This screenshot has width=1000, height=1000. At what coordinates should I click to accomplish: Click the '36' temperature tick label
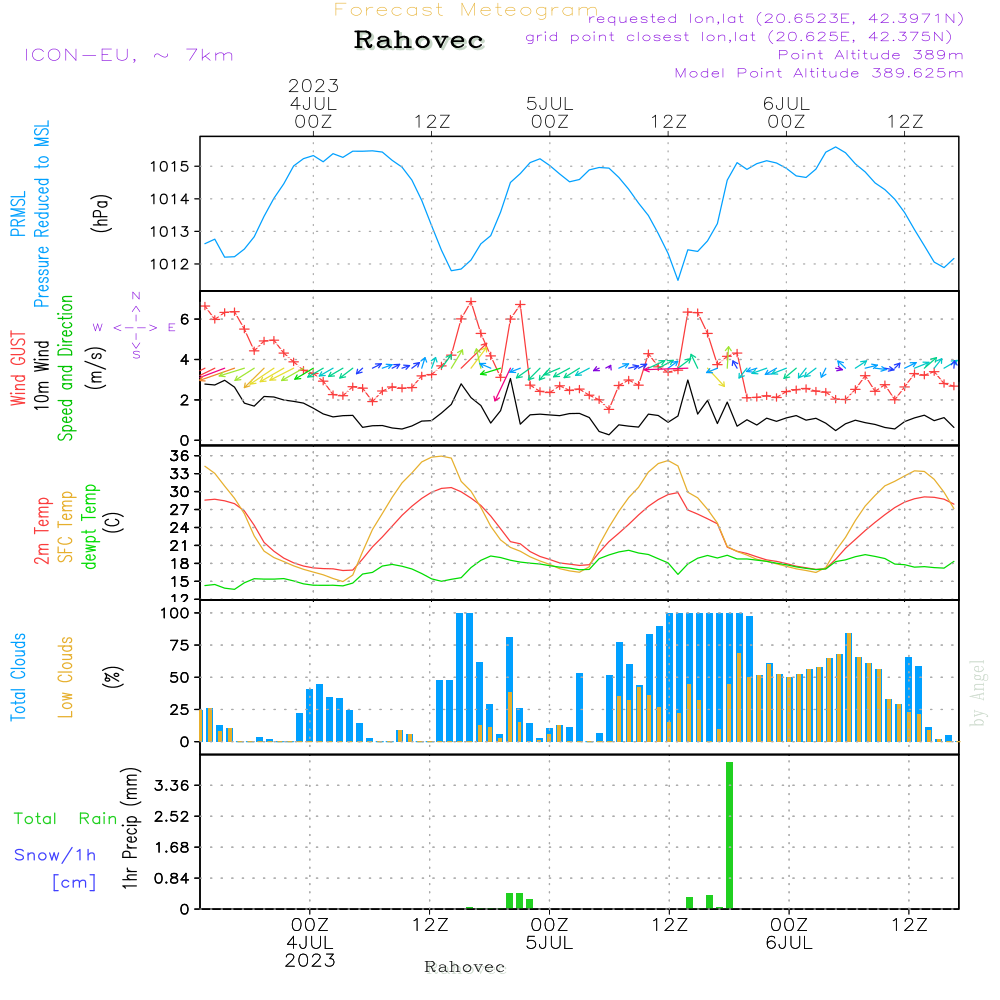tap(180, 455)
